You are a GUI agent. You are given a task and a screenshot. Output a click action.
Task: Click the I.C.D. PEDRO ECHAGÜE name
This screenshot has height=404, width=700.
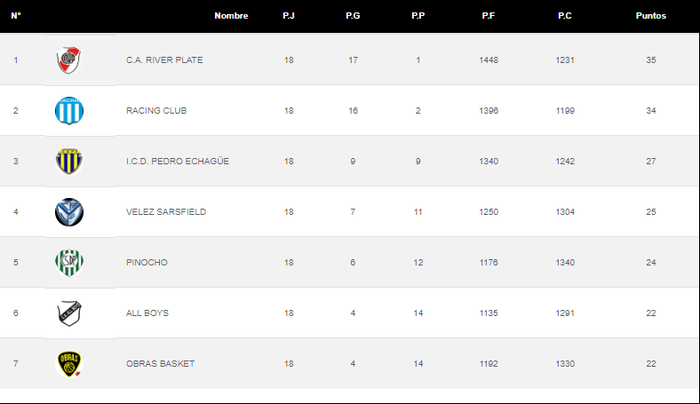coord(178,161)
